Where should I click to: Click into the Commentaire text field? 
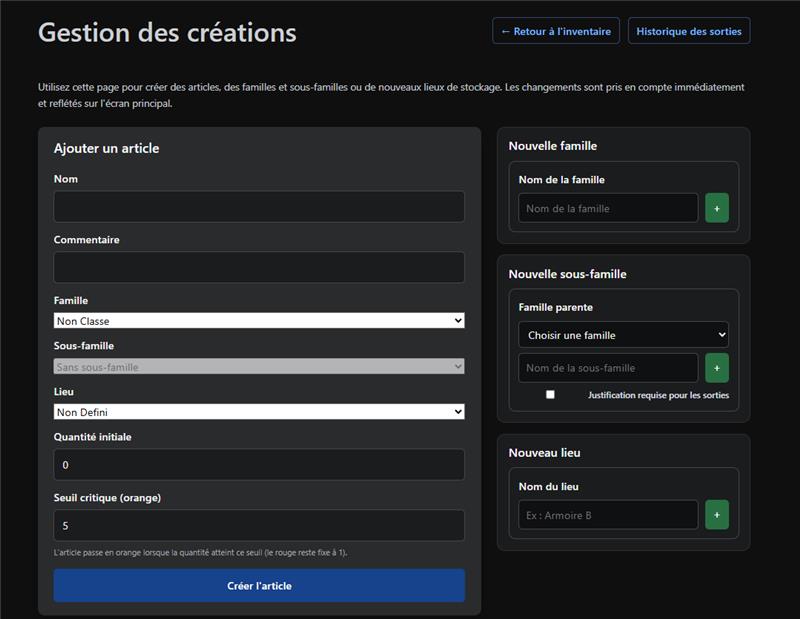pos(259,267)
